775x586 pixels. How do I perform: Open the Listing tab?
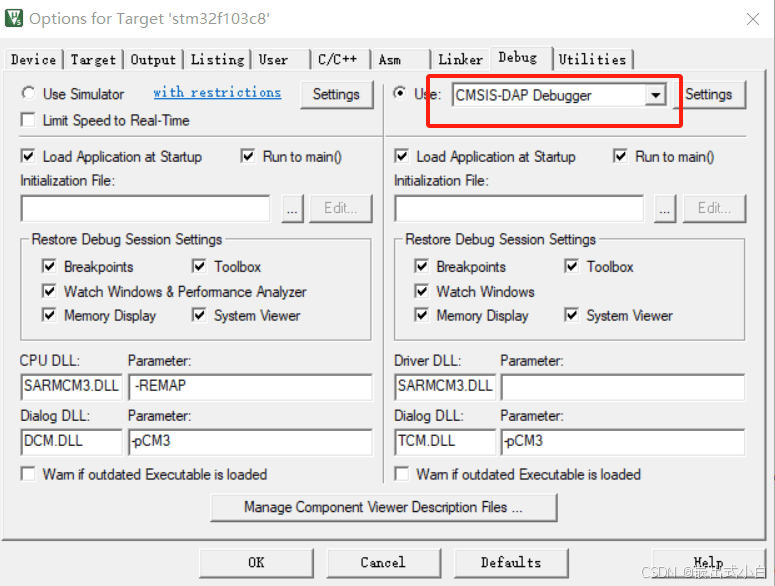(217, 59)
